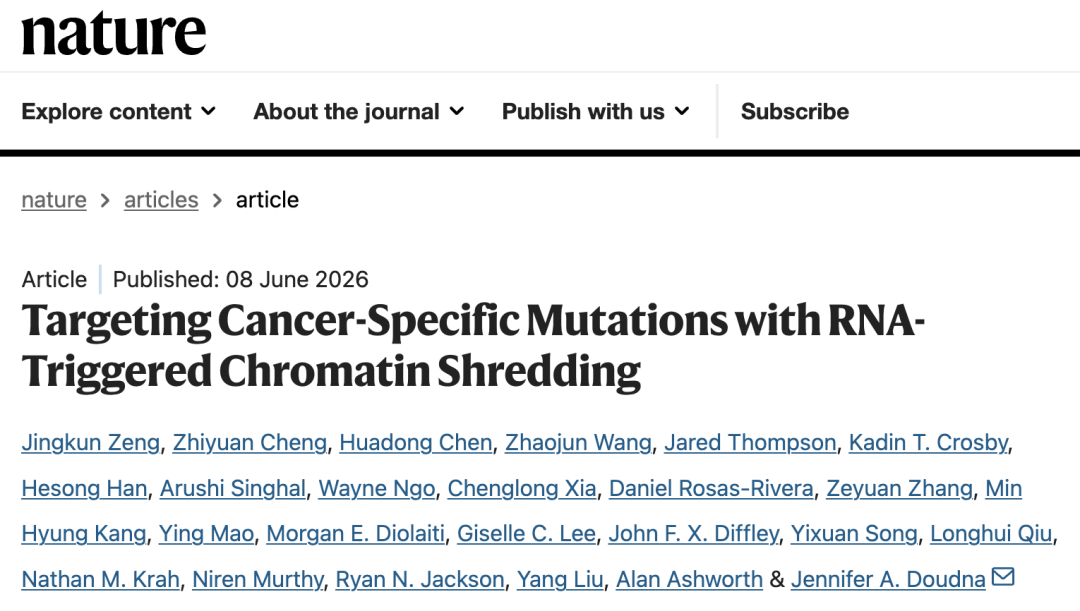This screenshot has width=1080, height=611.
Task: Select author Zhiyuan Cheng
Action: [249, 442]
